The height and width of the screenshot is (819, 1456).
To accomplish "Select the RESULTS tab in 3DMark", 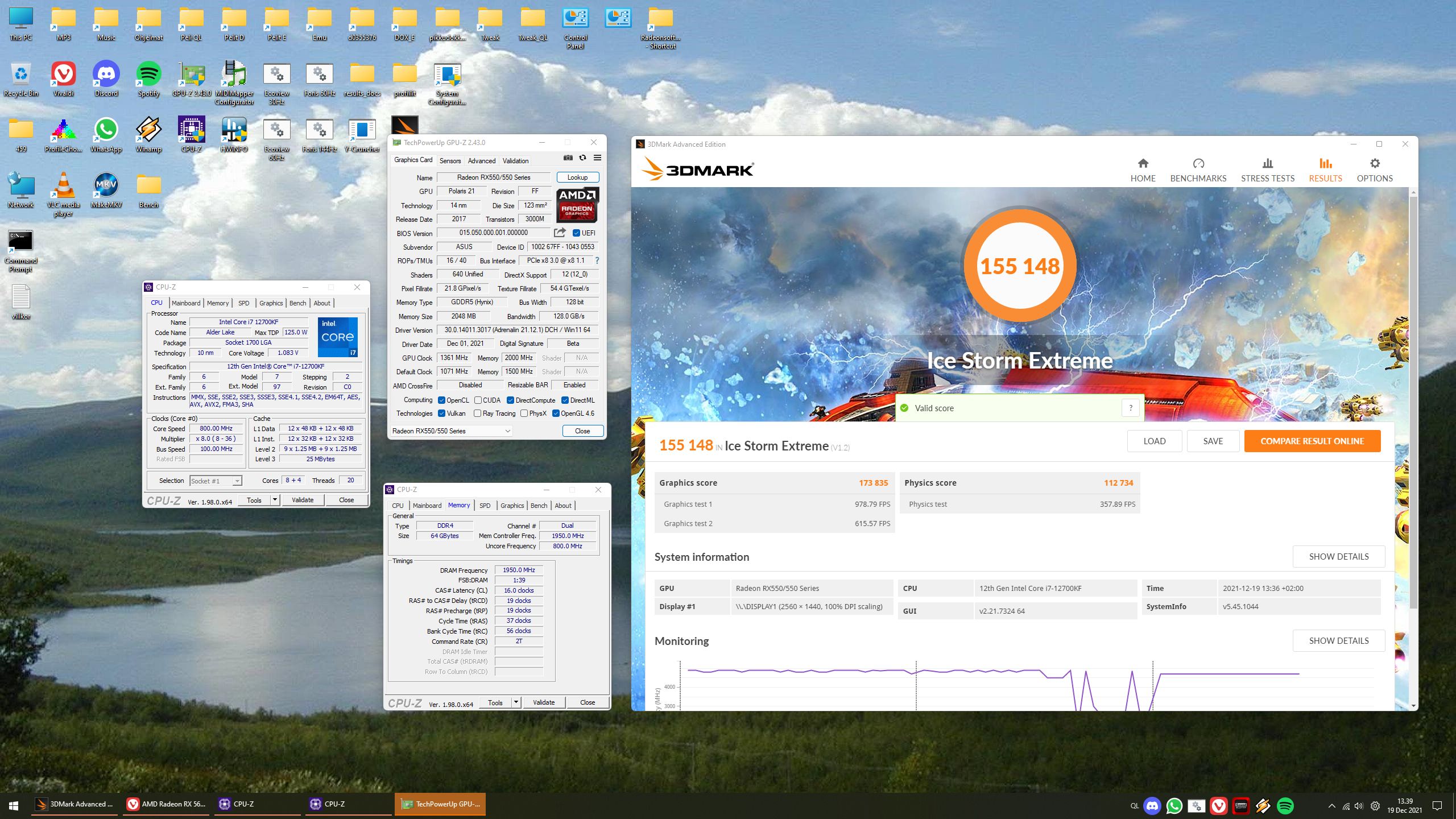I will (1325, 171).
